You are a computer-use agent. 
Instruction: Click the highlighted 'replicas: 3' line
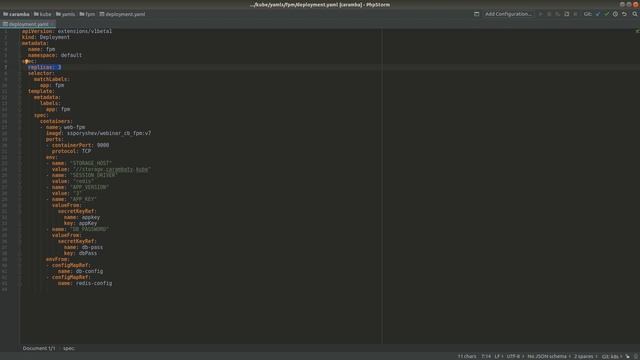coord(44,67)
